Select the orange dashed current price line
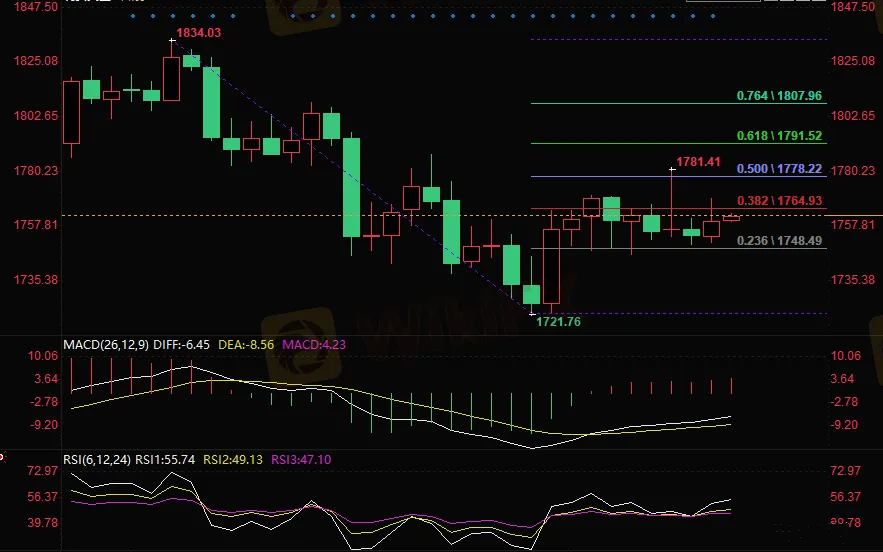This screenshot has height=552, width=883. point(442,215)
